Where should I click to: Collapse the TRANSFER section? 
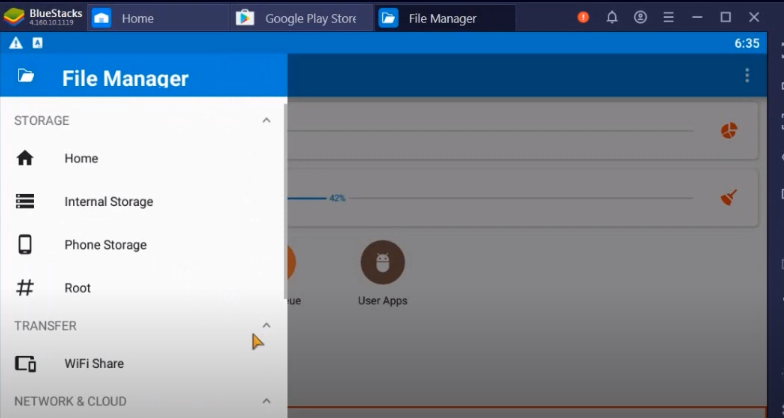266,325
